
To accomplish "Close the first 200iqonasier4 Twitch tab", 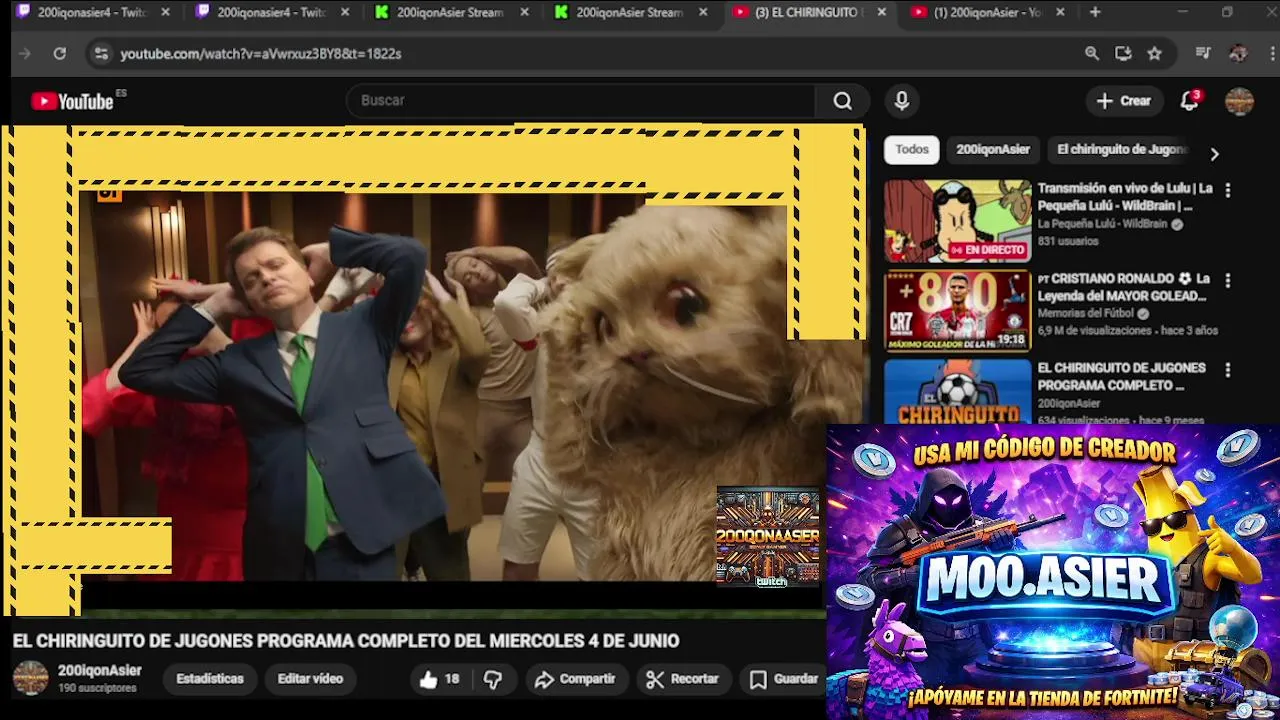I will click(166, 12).
